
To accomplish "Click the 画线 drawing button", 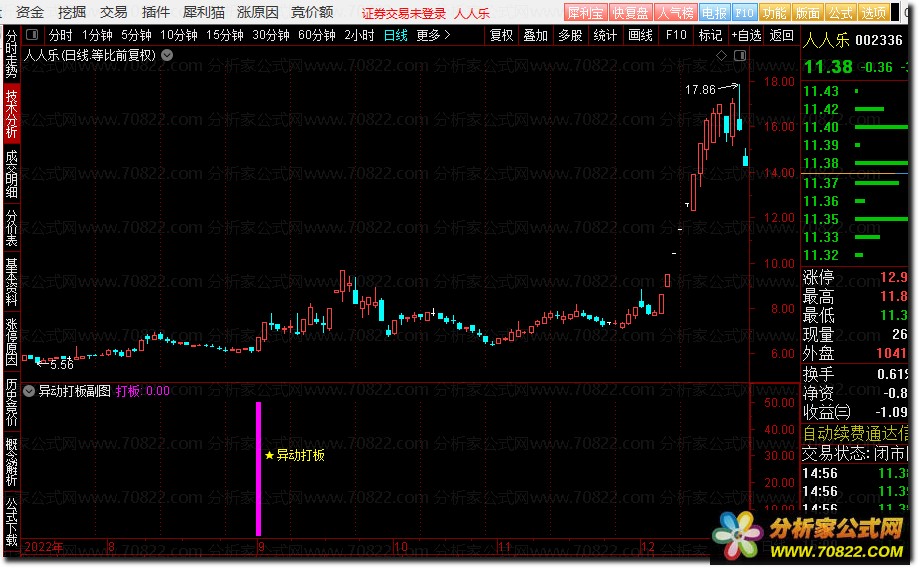I will click(640, 35).
